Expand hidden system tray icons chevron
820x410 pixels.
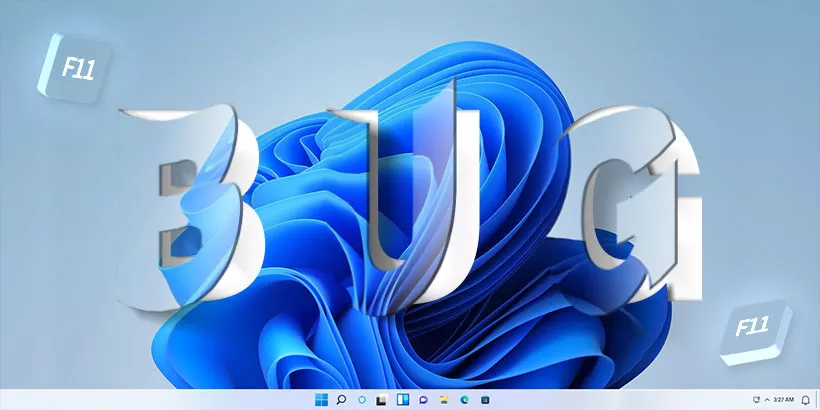click(767, 400)
